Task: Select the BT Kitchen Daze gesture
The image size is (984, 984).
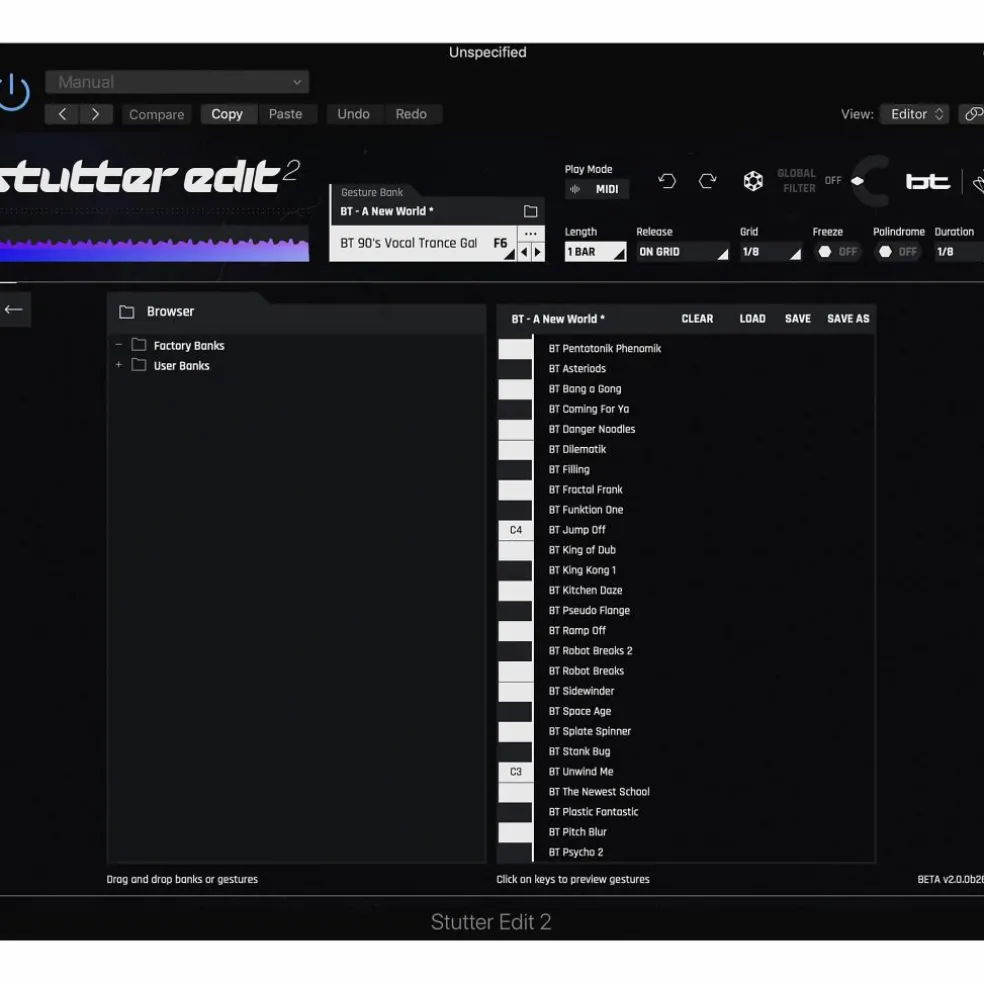Action: click(586, 591)
